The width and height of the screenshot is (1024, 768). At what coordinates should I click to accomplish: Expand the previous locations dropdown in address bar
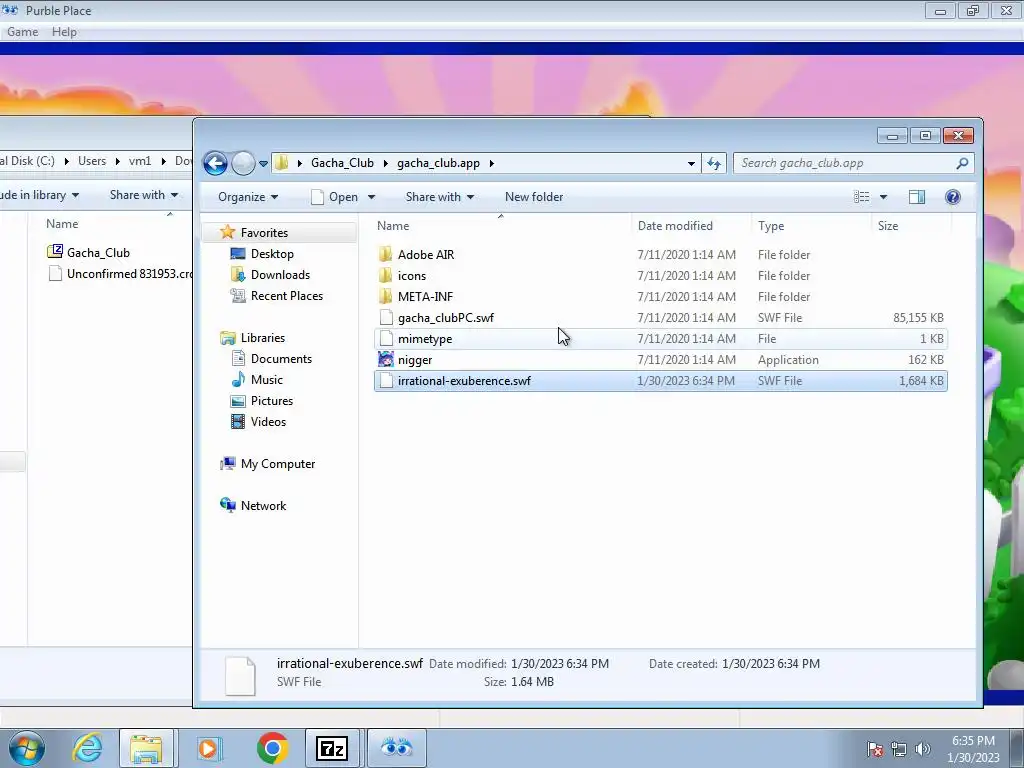click(691, 163)
